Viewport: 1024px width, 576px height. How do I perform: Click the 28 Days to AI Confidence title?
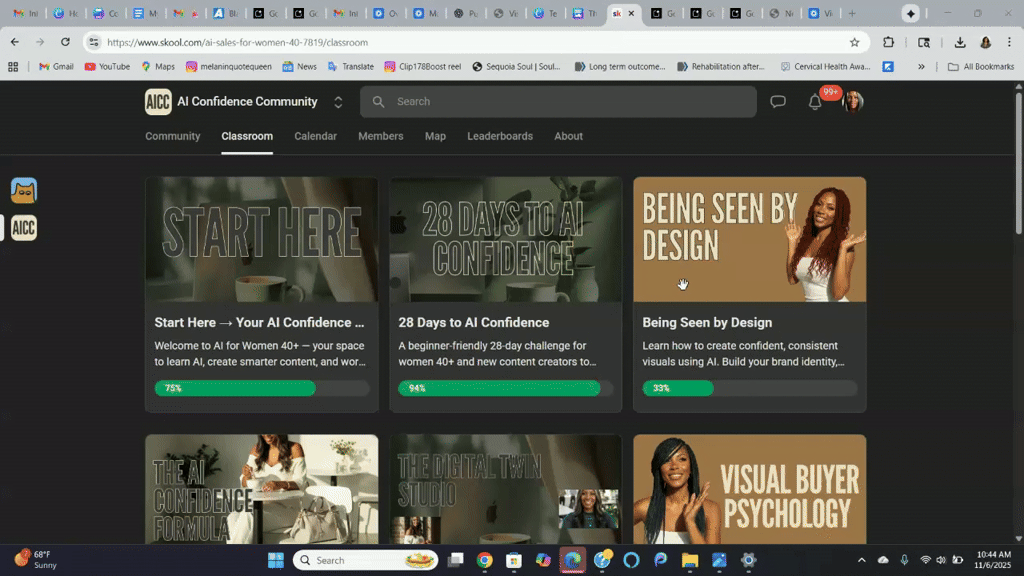click(x=473, y=323)
